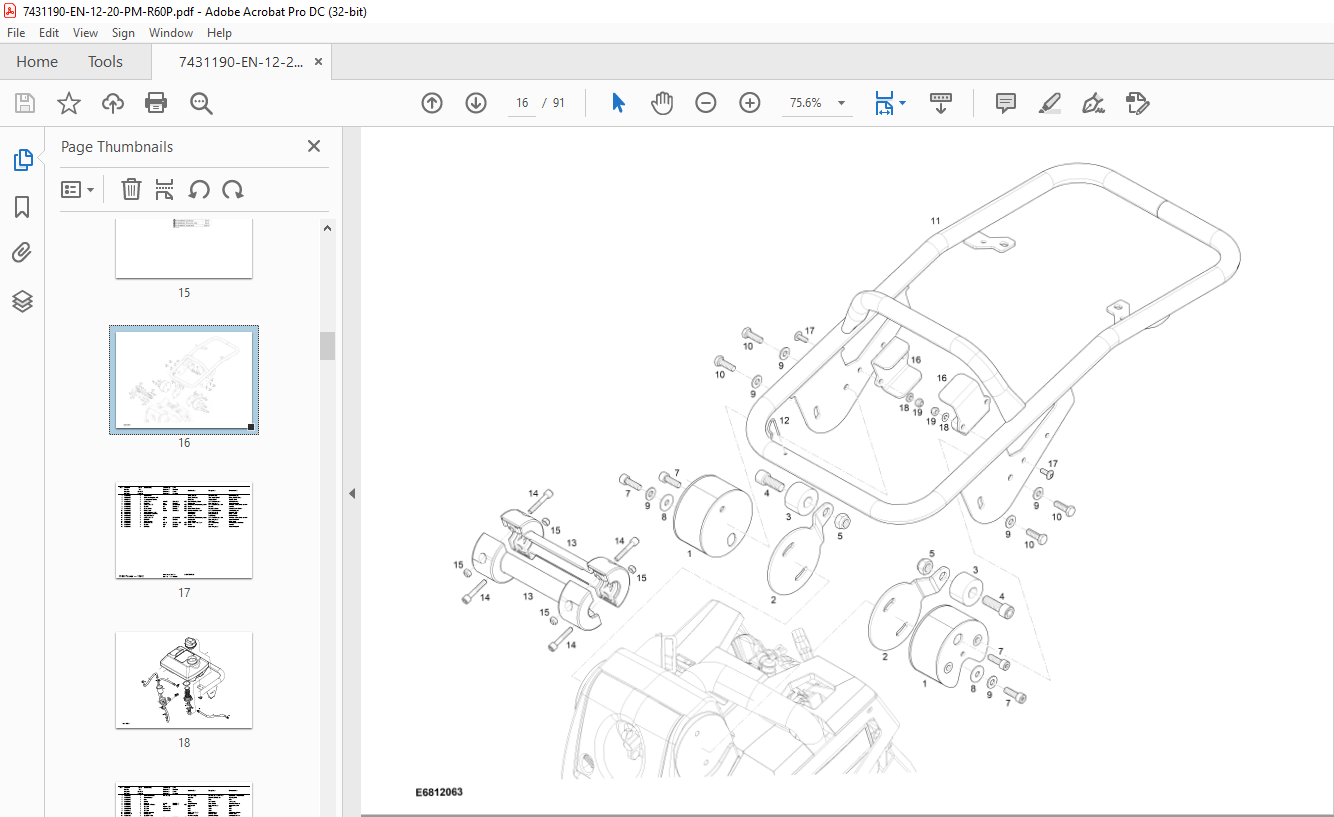Select the page 17 thumbnail

point(184,530)
